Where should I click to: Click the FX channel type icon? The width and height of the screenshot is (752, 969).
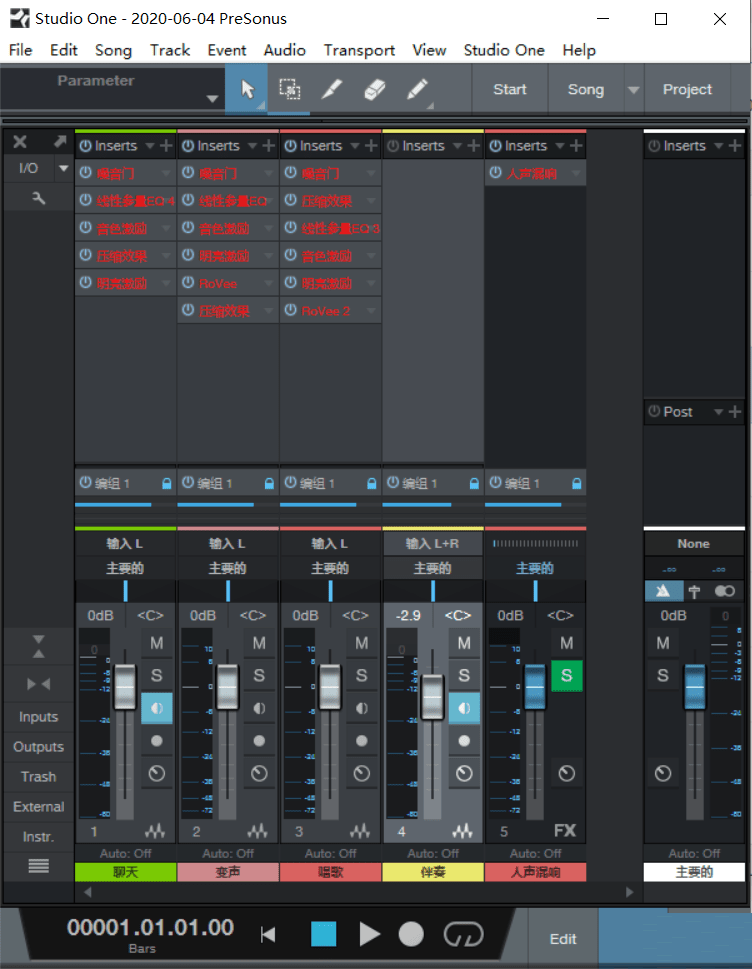[565, 831]
